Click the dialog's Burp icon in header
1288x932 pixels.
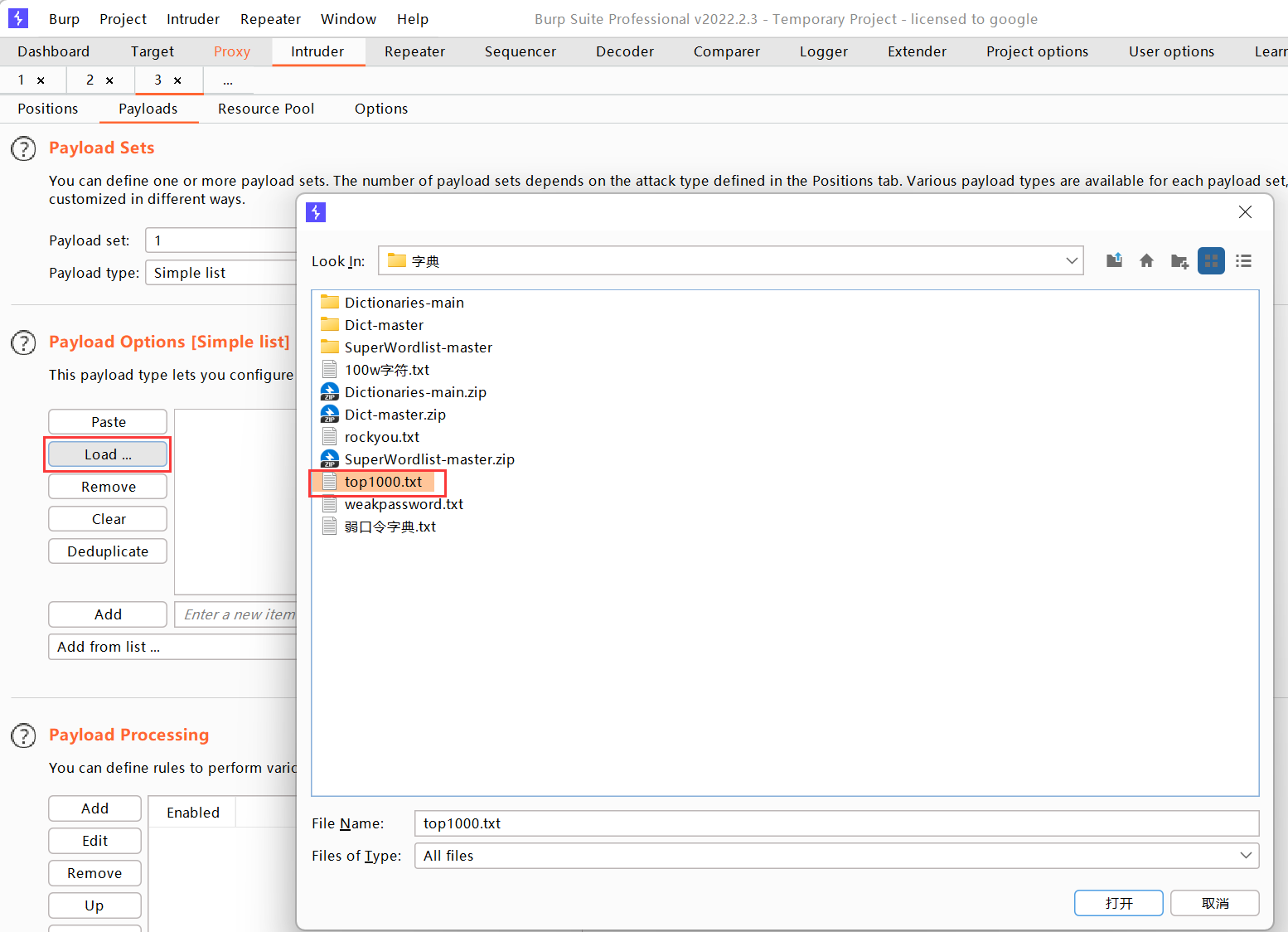pyautogui.click(x=316, y=212)
